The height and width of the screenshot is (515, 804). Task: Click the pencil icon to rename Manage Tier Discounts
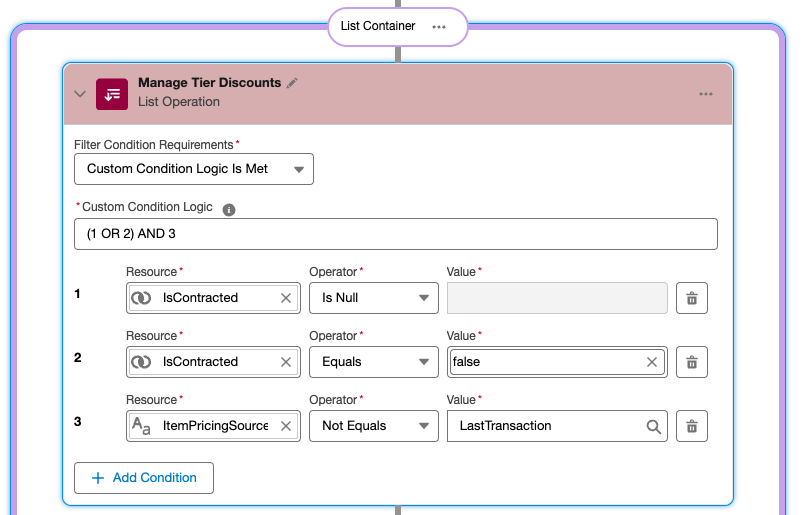[292, 84]
